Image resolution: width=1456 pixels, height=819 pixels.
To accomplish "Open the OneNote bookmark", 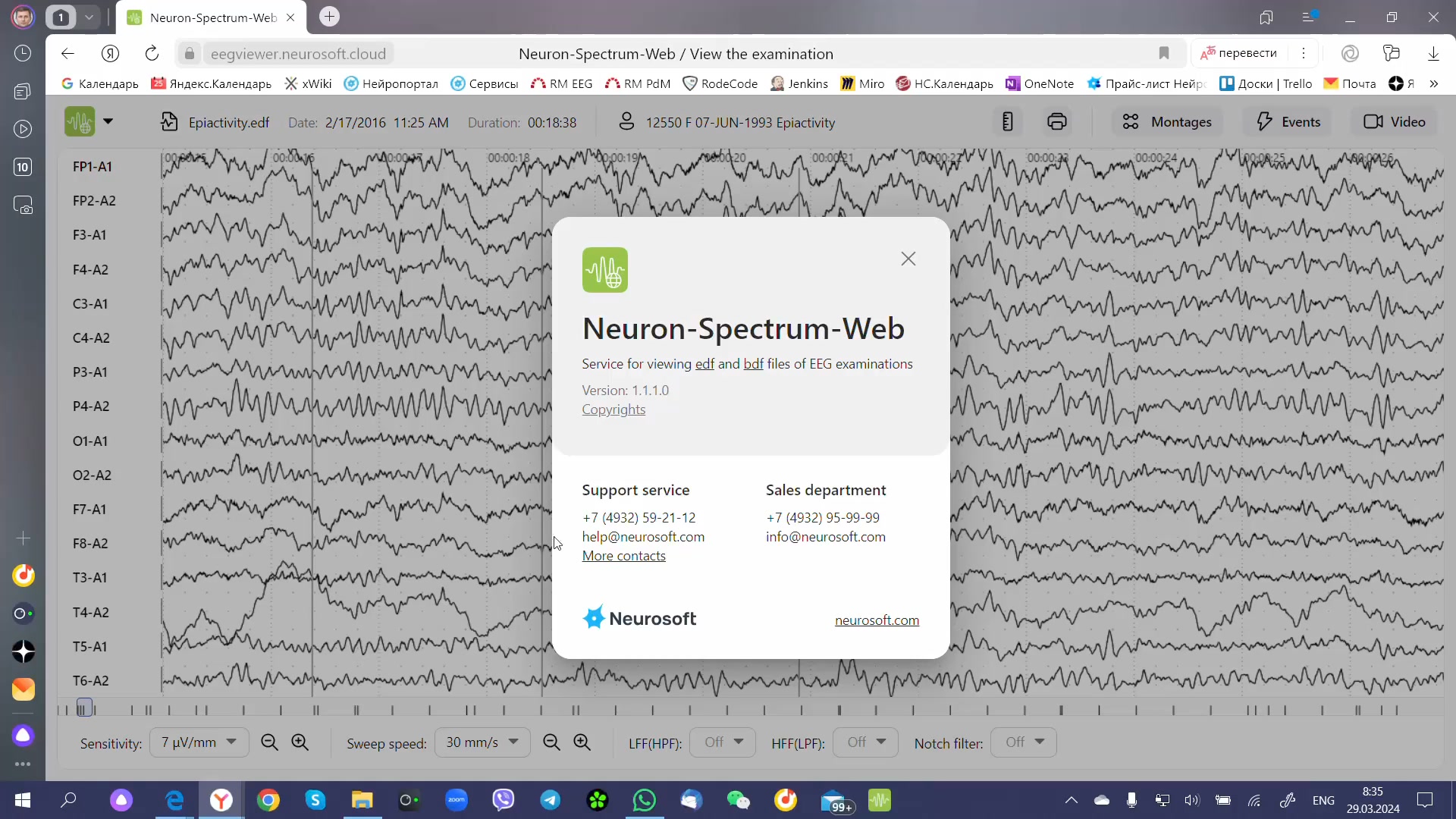I will point(1040,83).
